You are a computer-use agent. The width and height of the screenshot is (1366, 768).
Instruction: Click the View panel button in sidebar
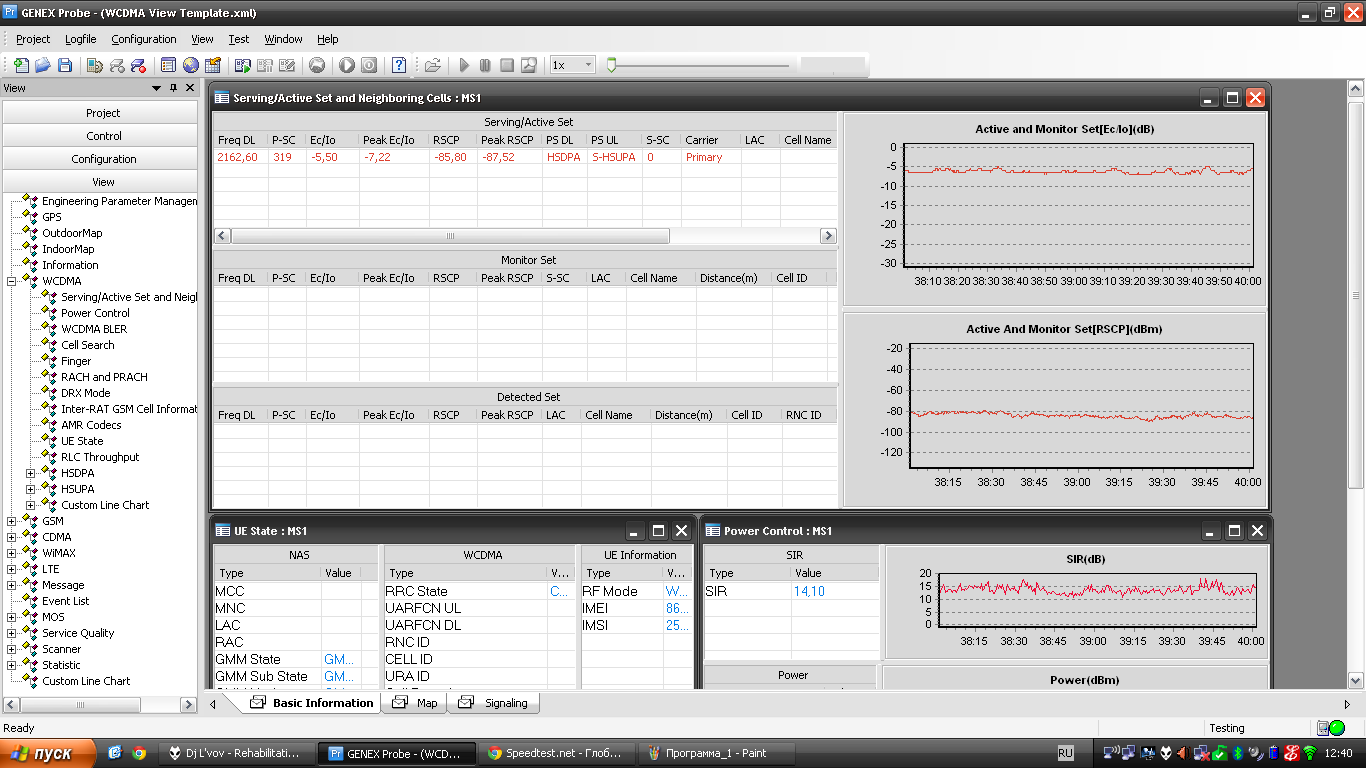pyautogui.click(x=101, y=182)
